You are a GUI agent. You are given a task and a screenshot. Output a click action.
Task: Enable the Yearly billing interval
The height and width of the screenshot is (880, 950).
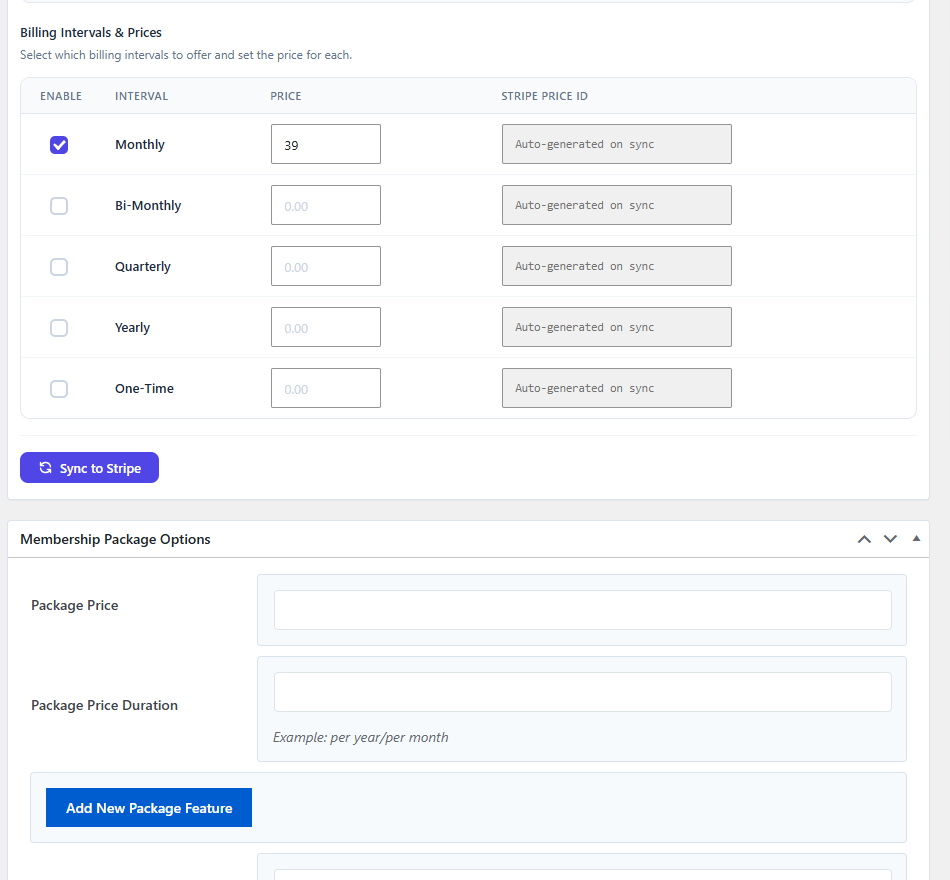(59, 328)
